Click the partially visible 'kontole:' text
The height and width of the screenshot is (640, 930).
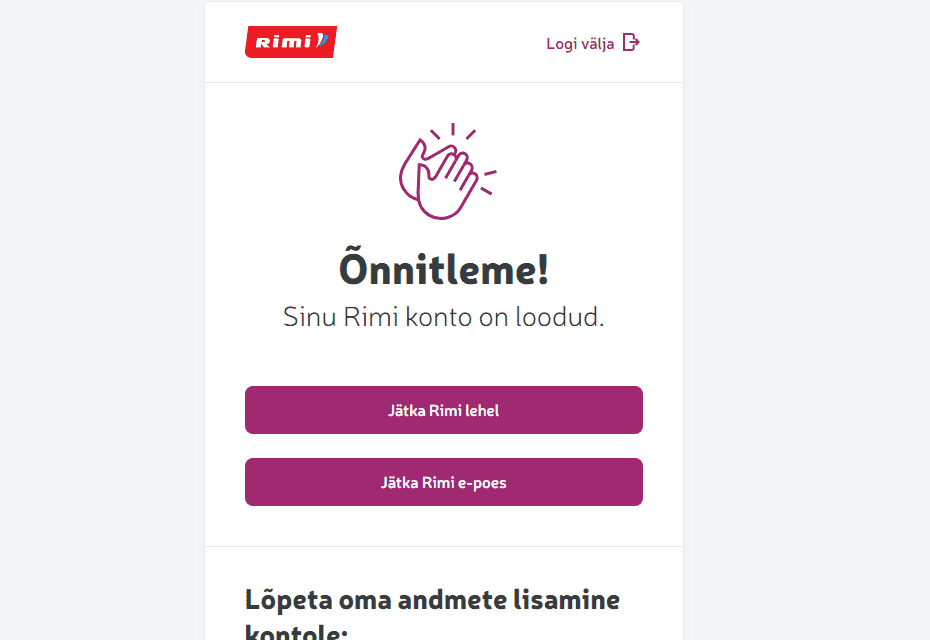296,632
